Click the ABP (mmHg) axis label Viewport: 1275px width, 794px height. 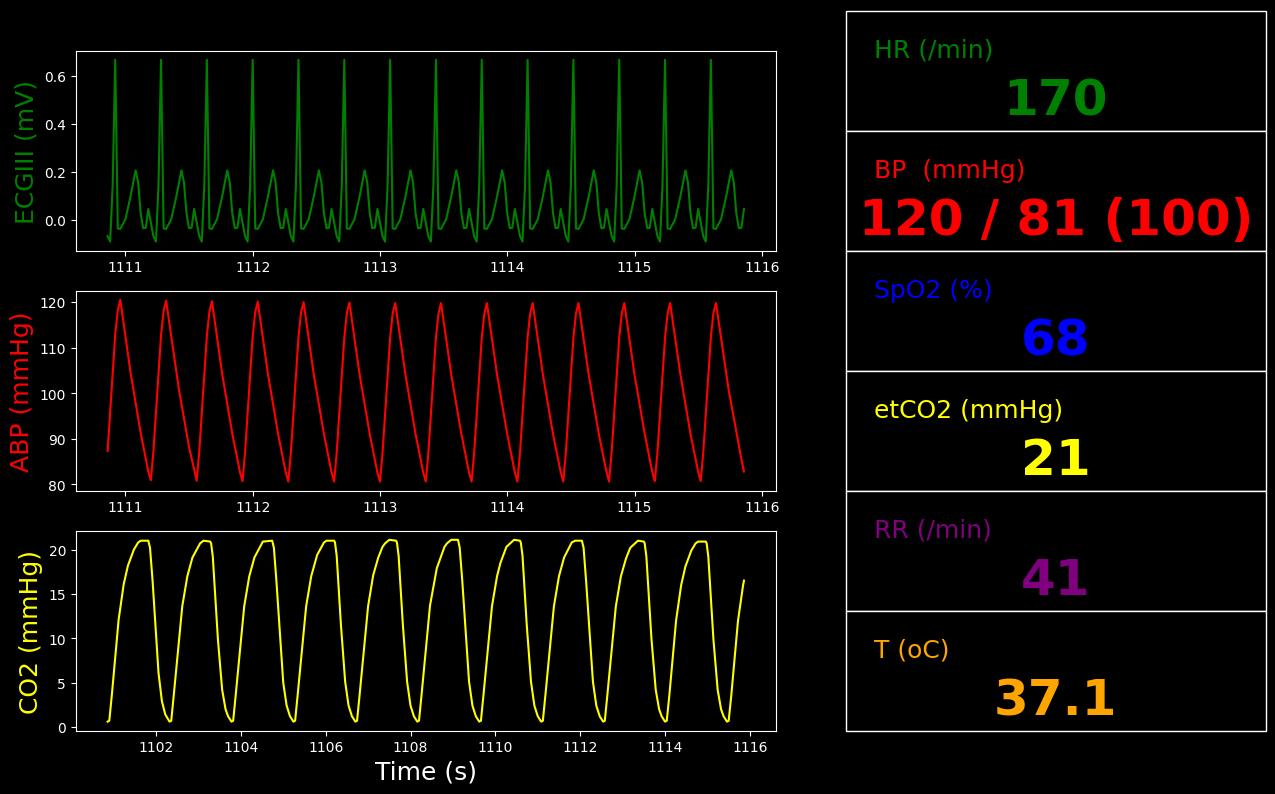click(21, 392)
